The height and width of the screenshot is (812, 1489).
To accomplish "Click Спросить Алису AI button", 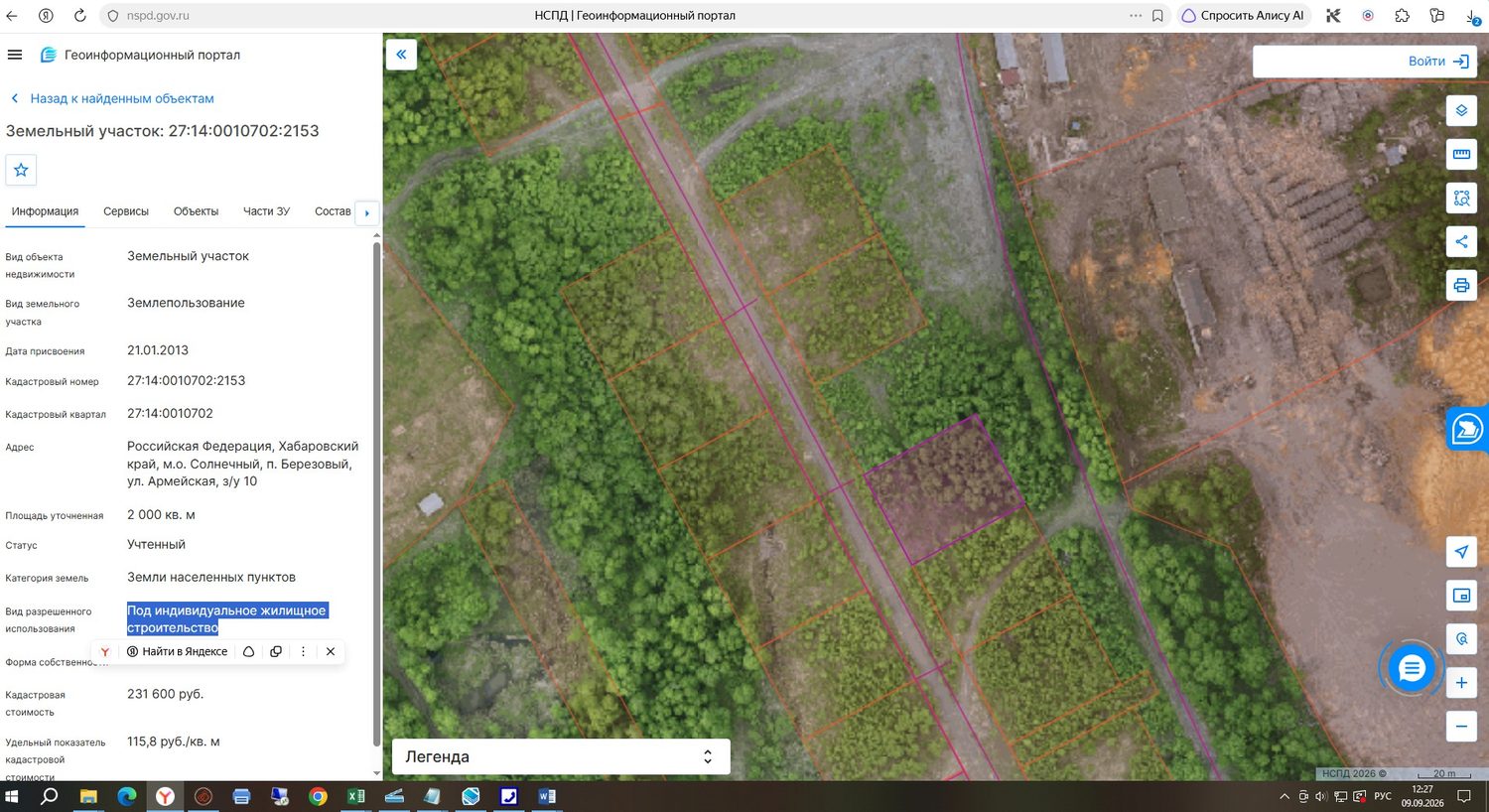I will [1243, 16].
